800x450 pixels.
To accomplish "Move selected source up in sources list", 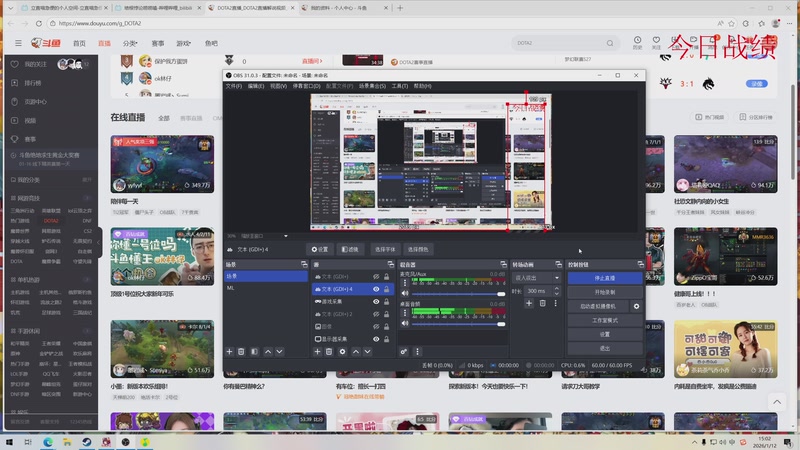I will pos(356,352).
